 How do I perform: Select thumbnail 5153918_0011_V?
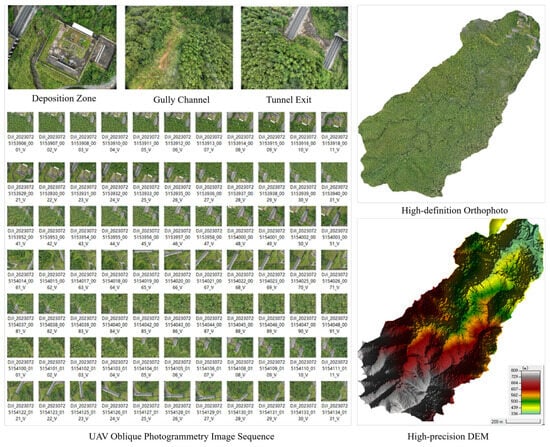(334, 122)
